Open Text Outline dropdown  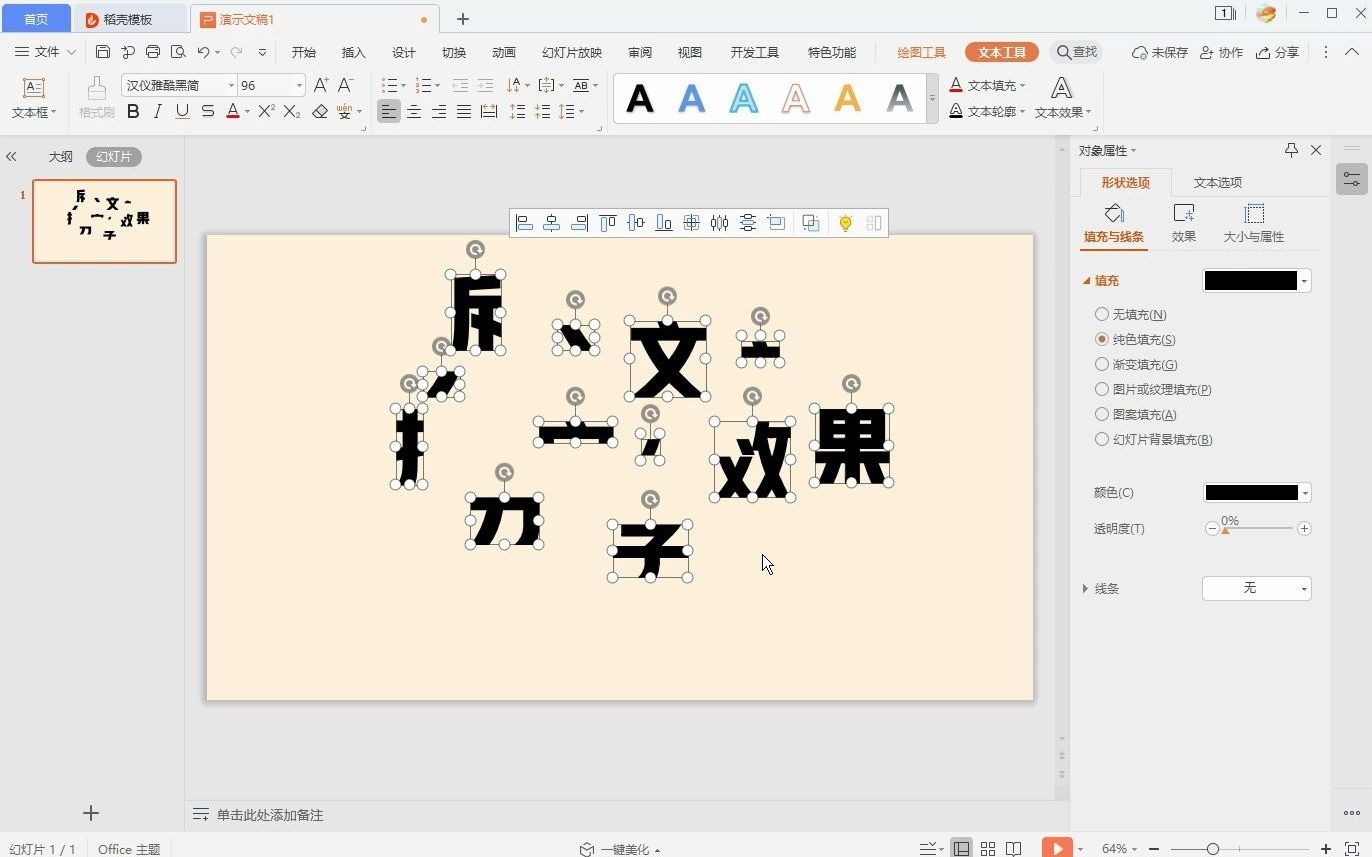click(987, 111)
